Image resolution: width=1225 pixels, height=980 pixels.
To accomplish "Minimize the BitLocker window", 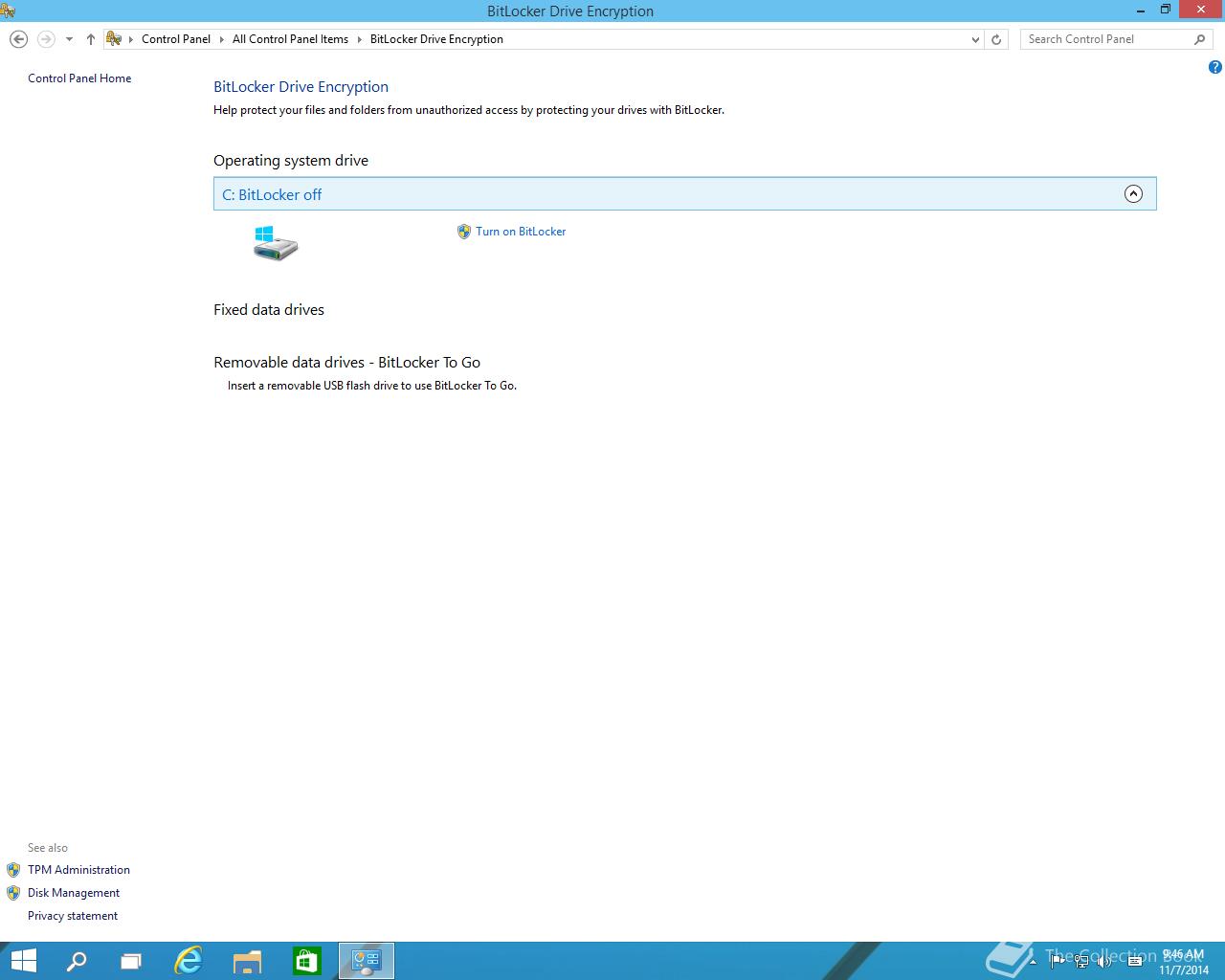I will tap(1140, 10).
